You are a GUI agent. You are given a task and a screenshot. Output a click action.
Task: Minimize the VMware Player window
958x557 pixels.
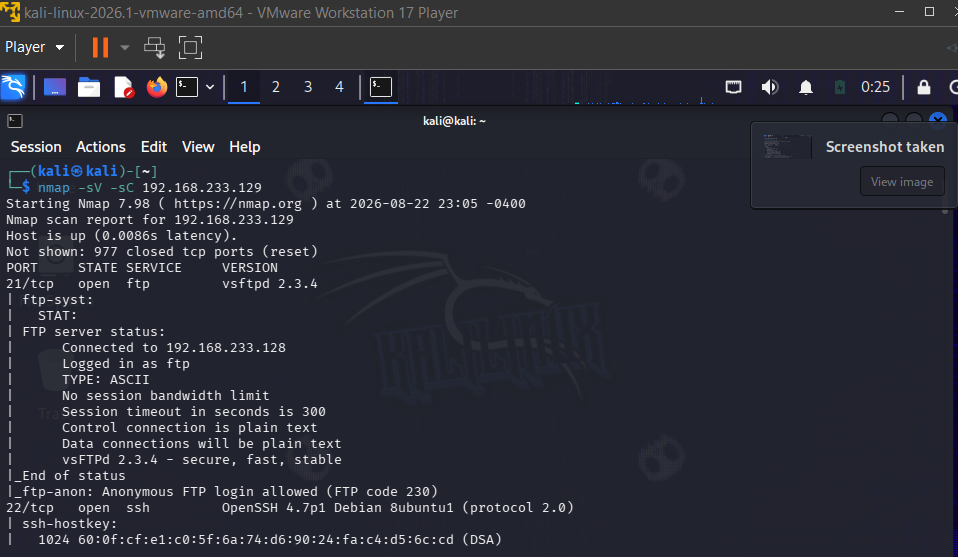[x=899, y=12]
